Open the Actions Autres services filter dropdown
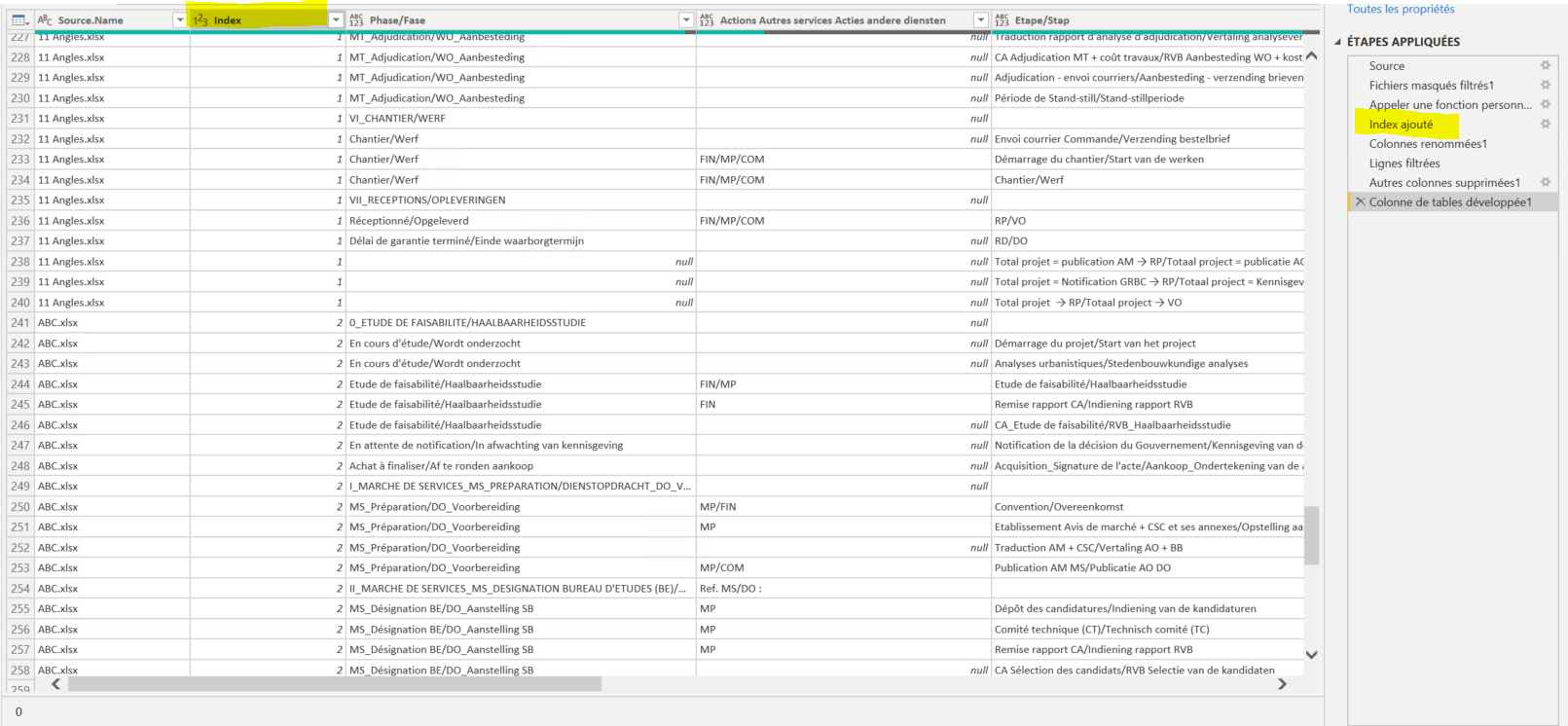This screenshot has width=1568, height=726. click(x=981, y=19)
